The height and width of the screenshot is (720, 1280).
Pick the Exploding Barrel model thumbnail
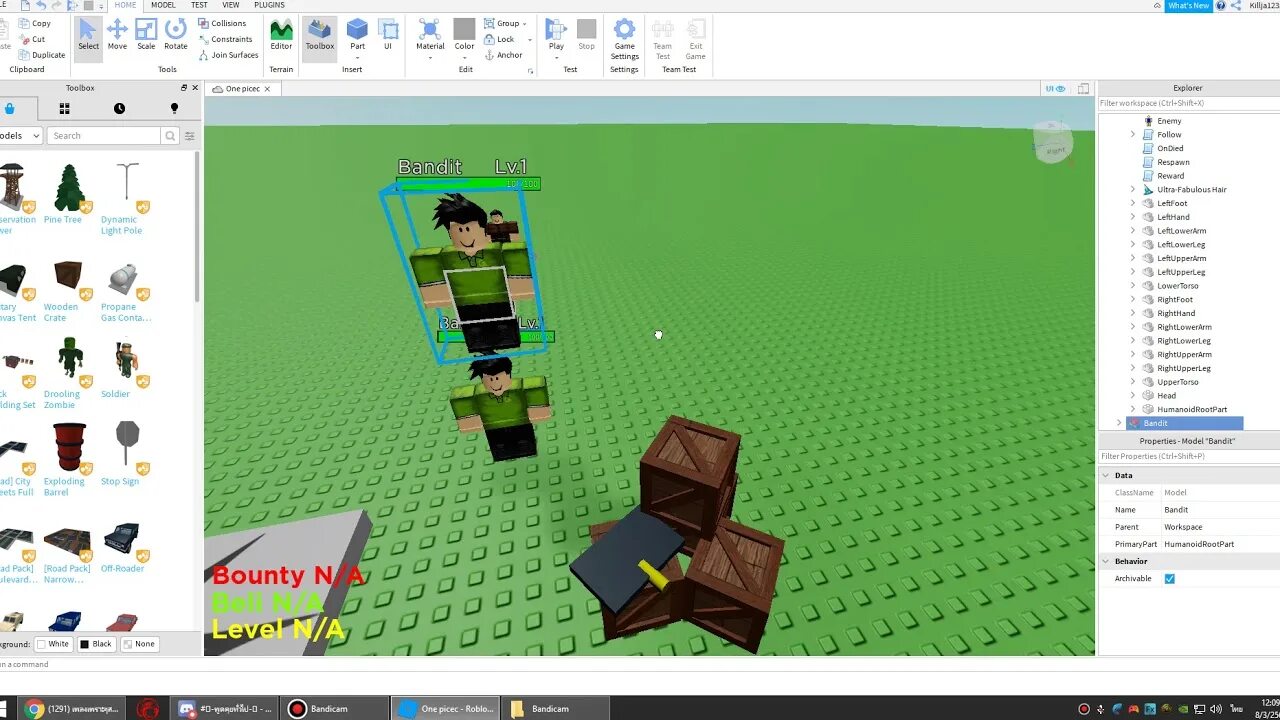68,446
